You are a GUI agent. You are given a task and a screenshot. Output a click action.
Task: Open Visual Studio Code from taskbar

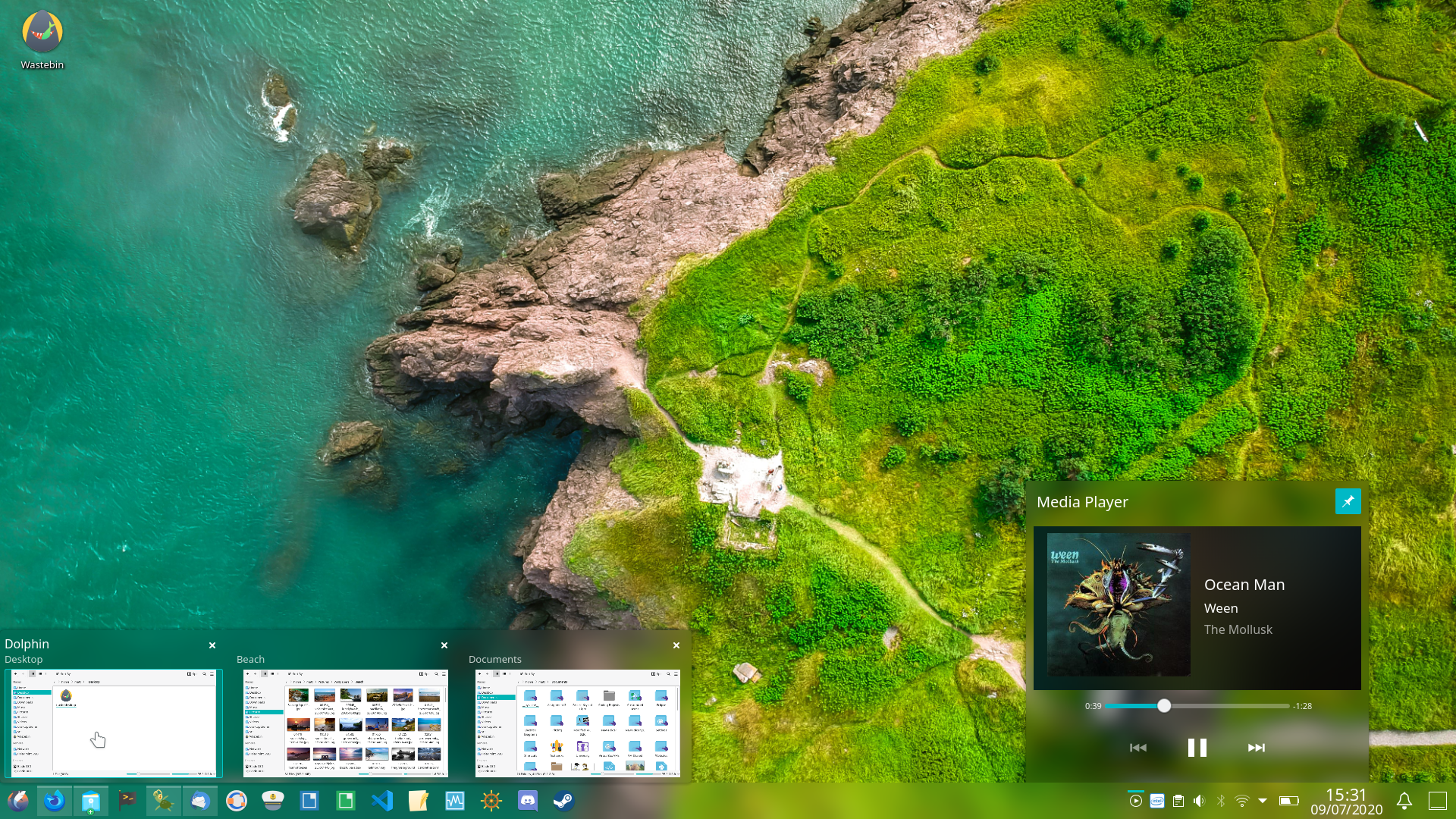pyautogui.click(x=382, y=801)
